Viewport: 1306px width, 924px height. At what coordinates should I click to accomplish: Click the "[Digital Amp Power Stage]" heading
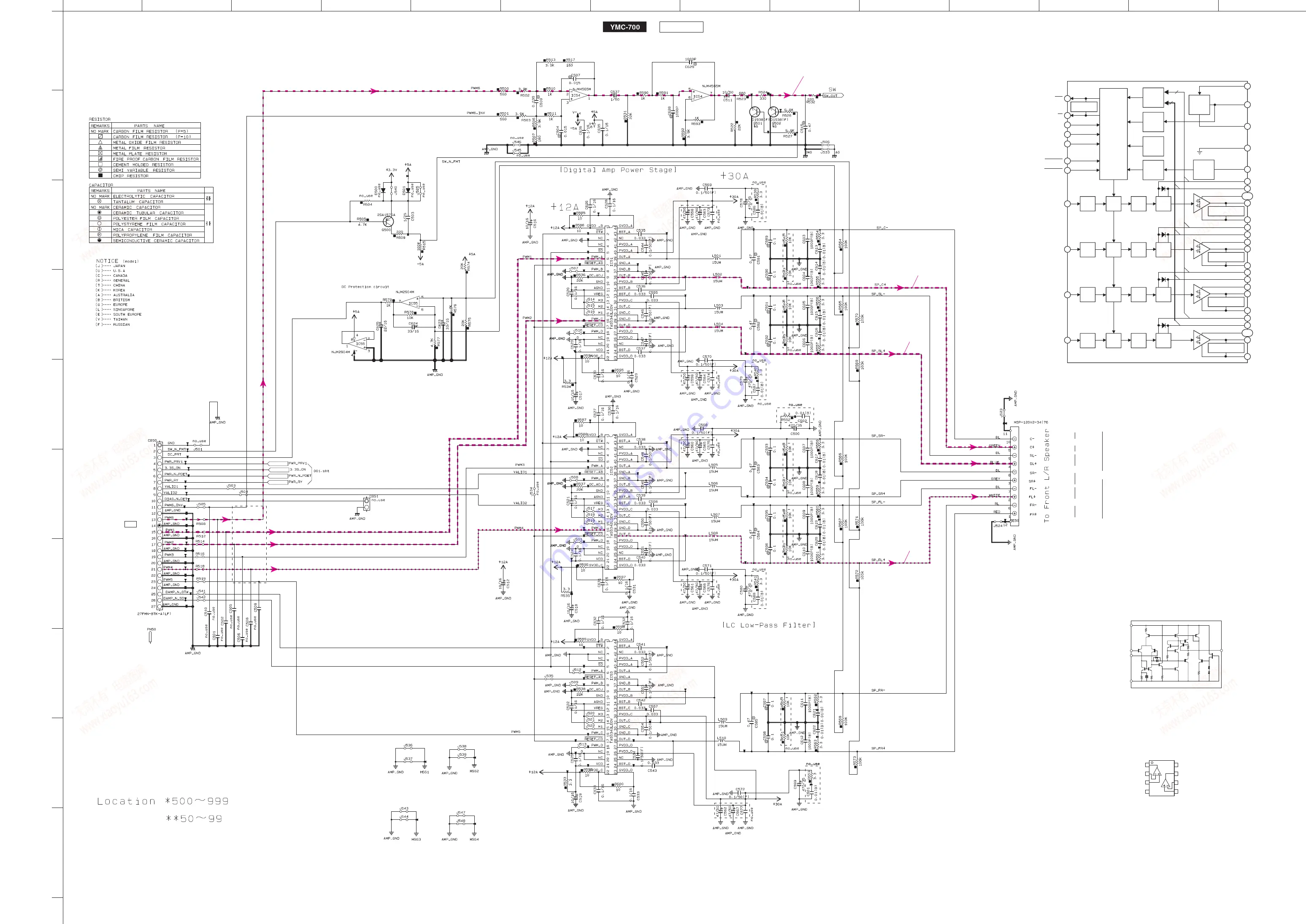click(618, 170)
